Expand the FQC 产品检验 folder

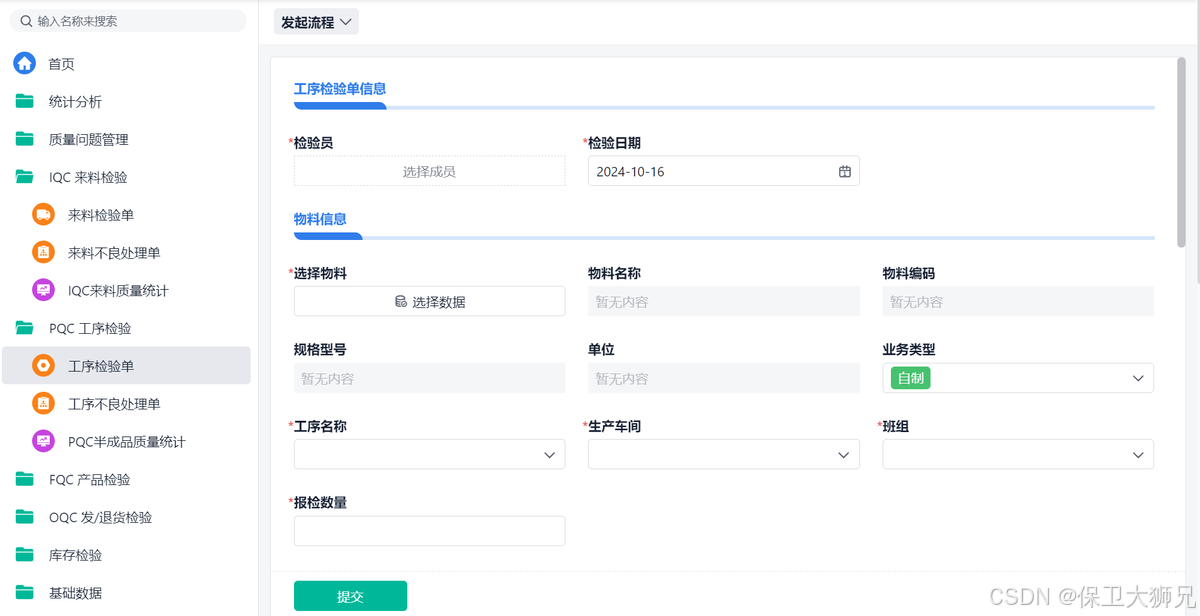coord(126,479)
